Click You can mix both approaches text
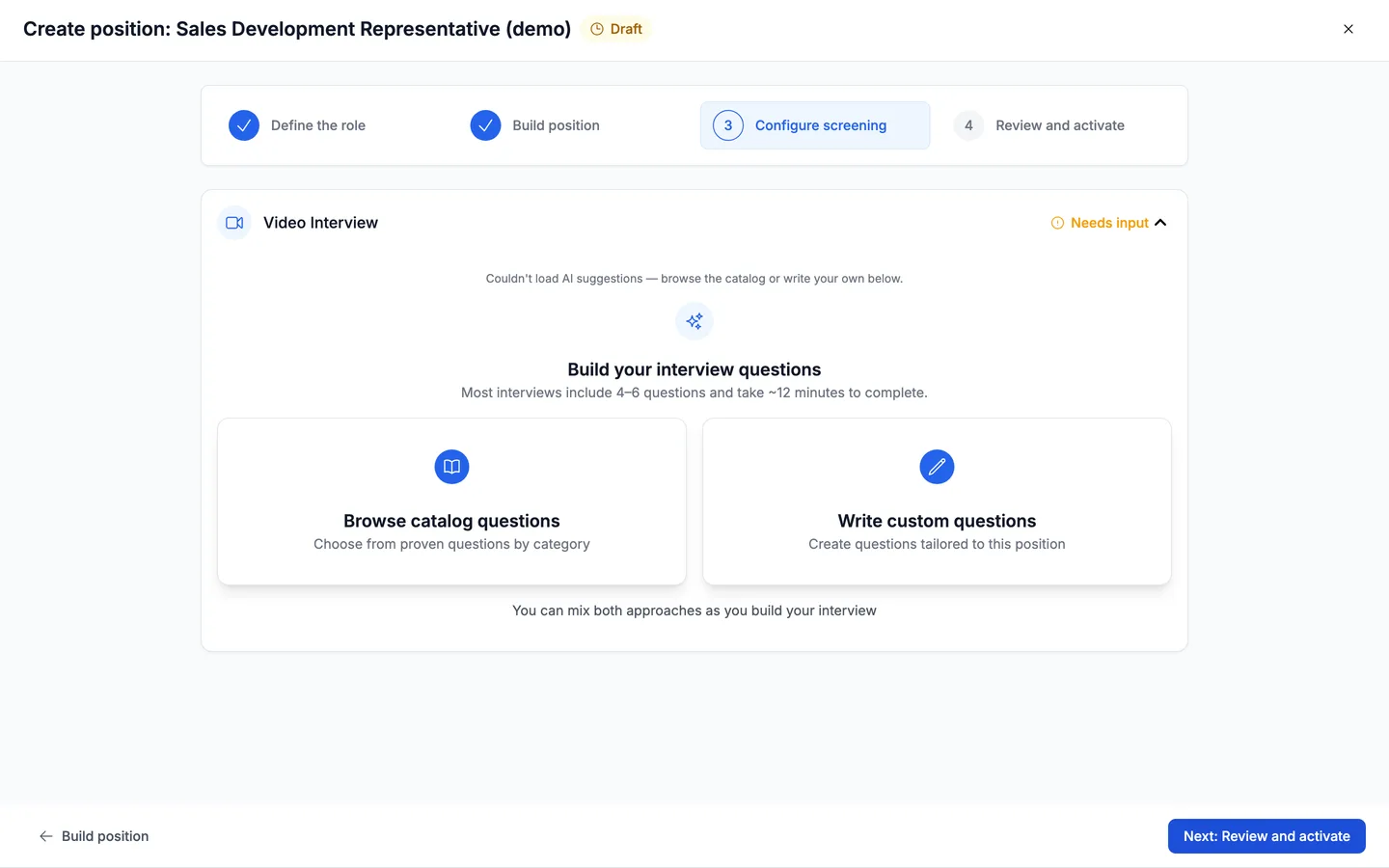Viewport: 1389px width, 868px height. [x=694, y=610]
